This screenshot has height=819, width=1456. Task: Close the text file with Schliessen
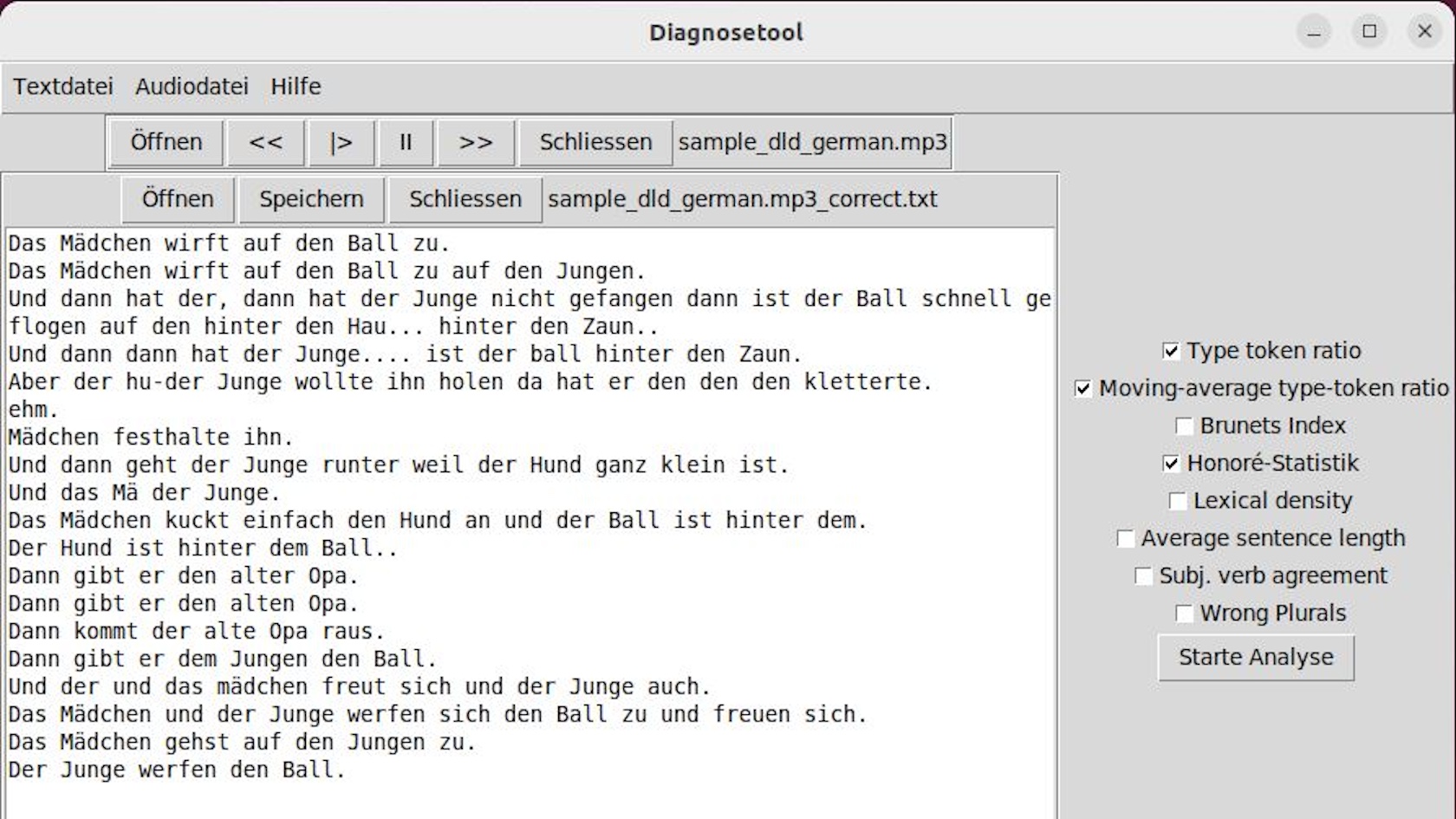pos(465,199)
